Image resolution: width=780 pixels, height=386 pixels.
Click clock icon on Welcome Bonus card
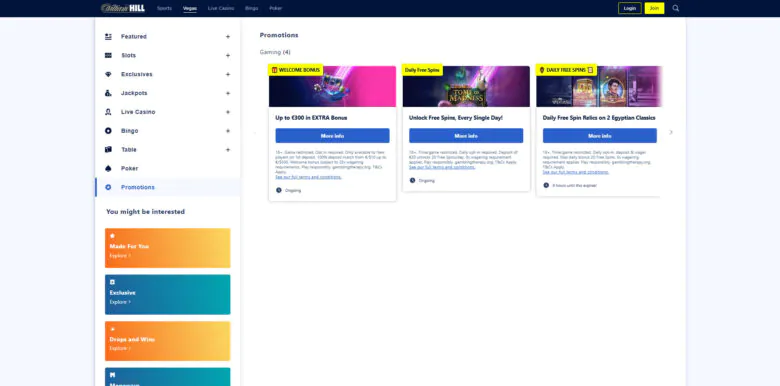click(x=279, y=190)
